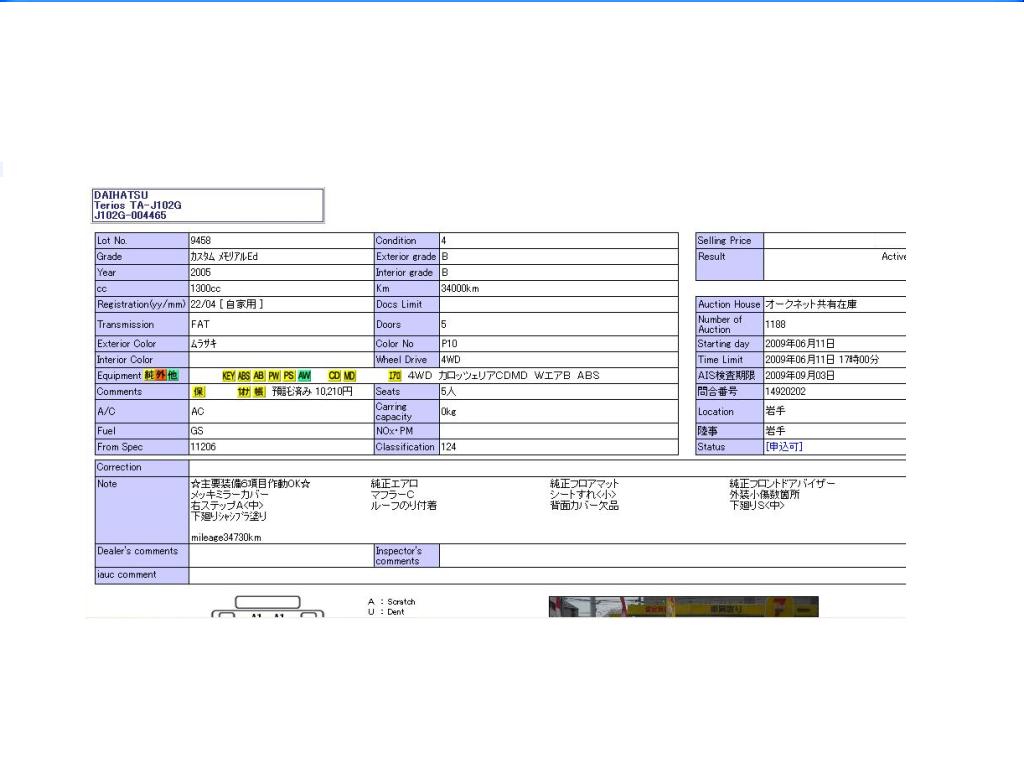Click the PW power window badge

pyautogui.click(x=274, y=376)
